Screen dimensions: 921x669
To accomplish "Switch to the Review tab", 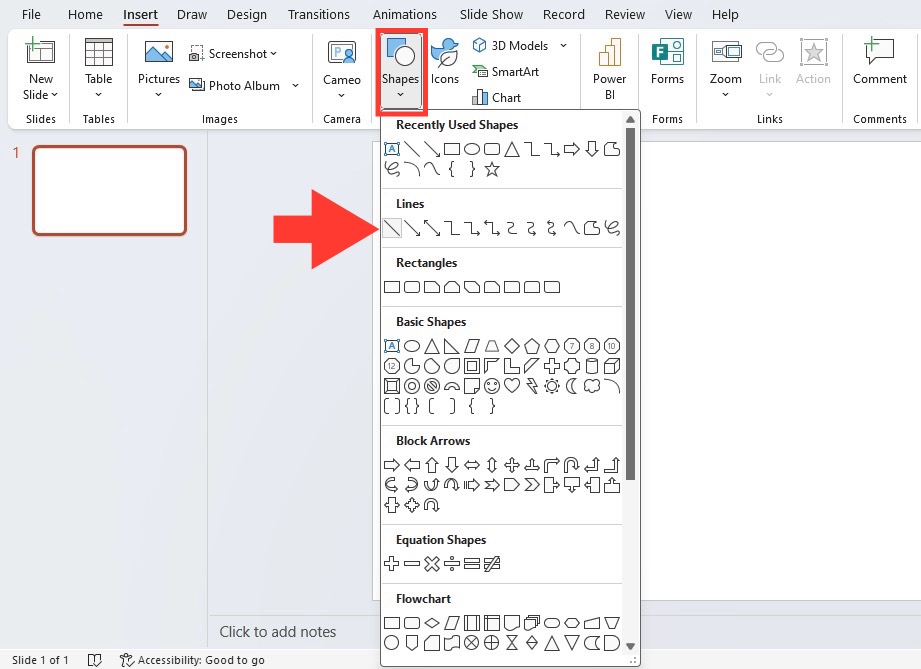I will (x=624, y=15).
